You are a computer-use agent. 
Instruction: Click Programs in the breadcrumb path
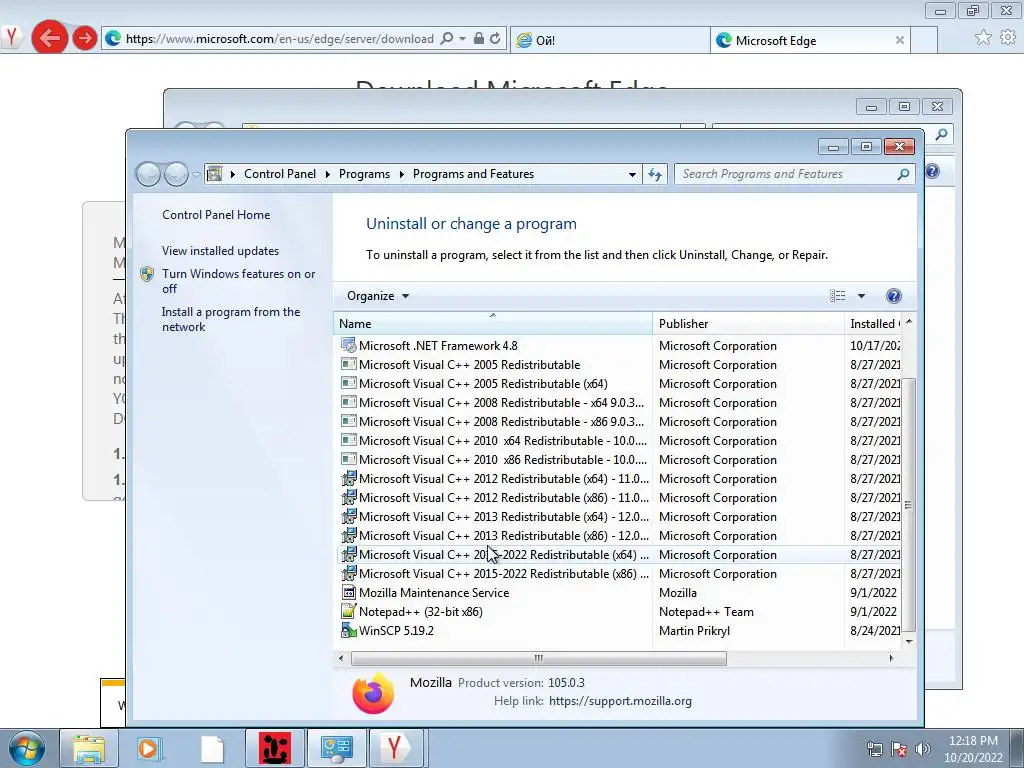[x=364, y=174]
